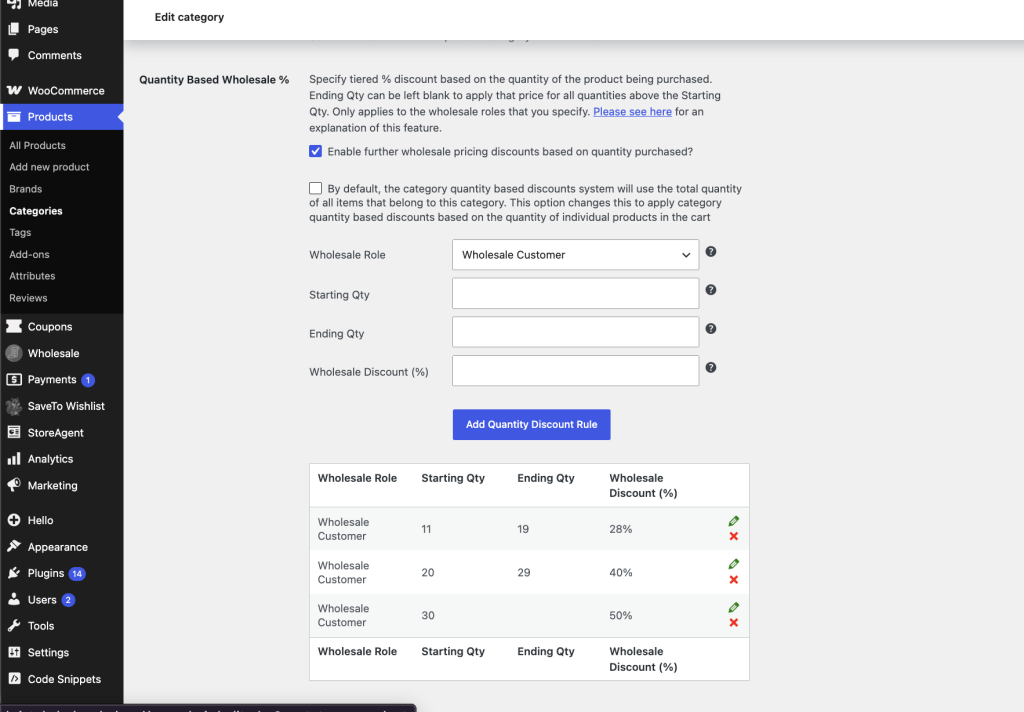Open Attributes submenu item

point(32,276)
